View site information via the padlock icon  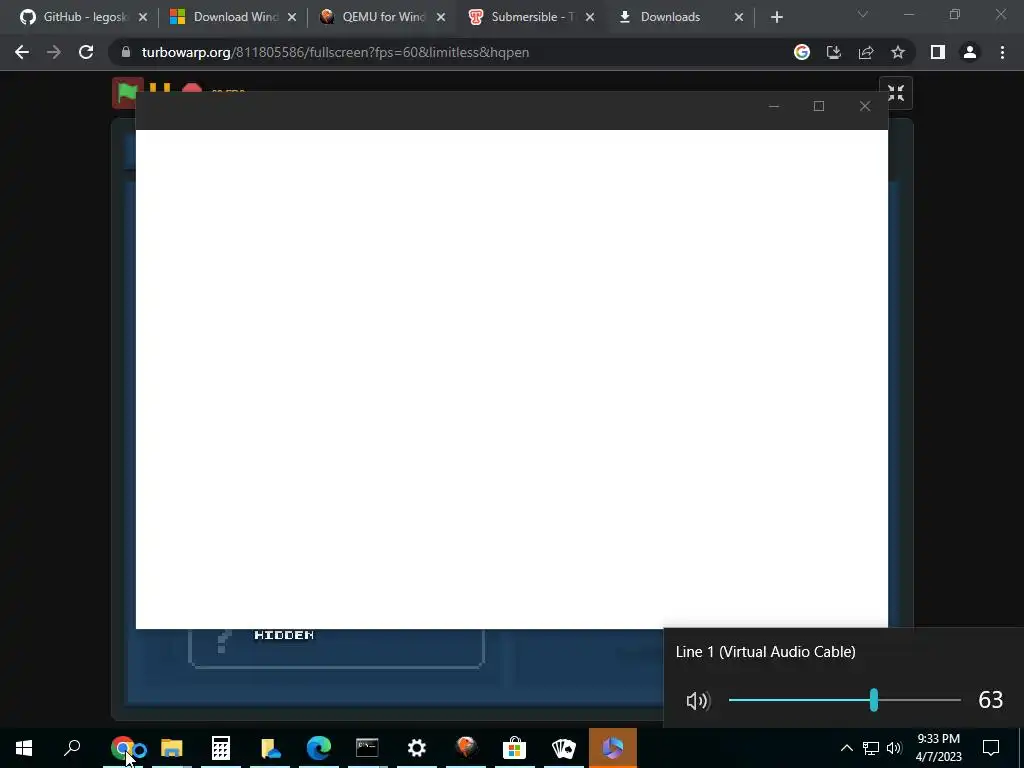click(126, 52)
